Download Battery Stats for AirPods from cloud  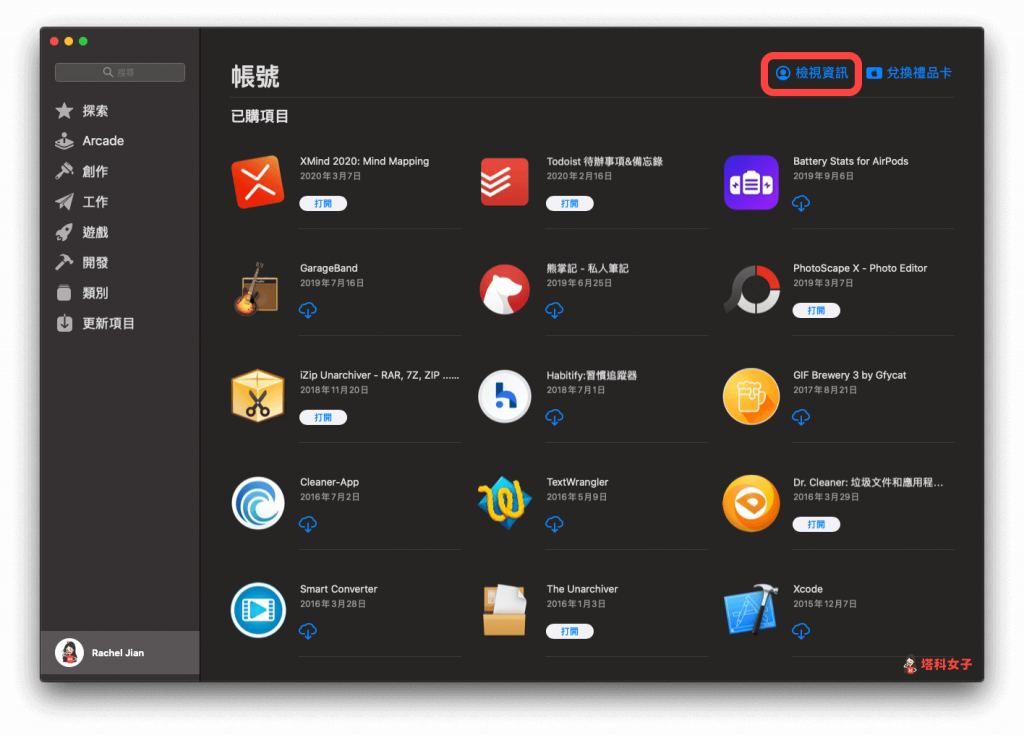(x=801, y=203)
